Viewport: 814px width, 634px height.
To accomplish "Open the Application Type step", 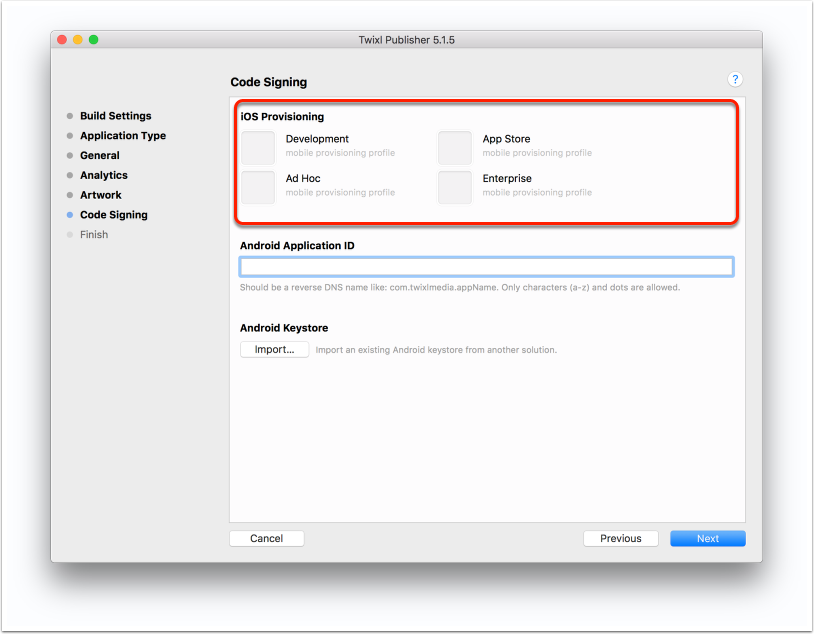I will (x=123, y=136).
